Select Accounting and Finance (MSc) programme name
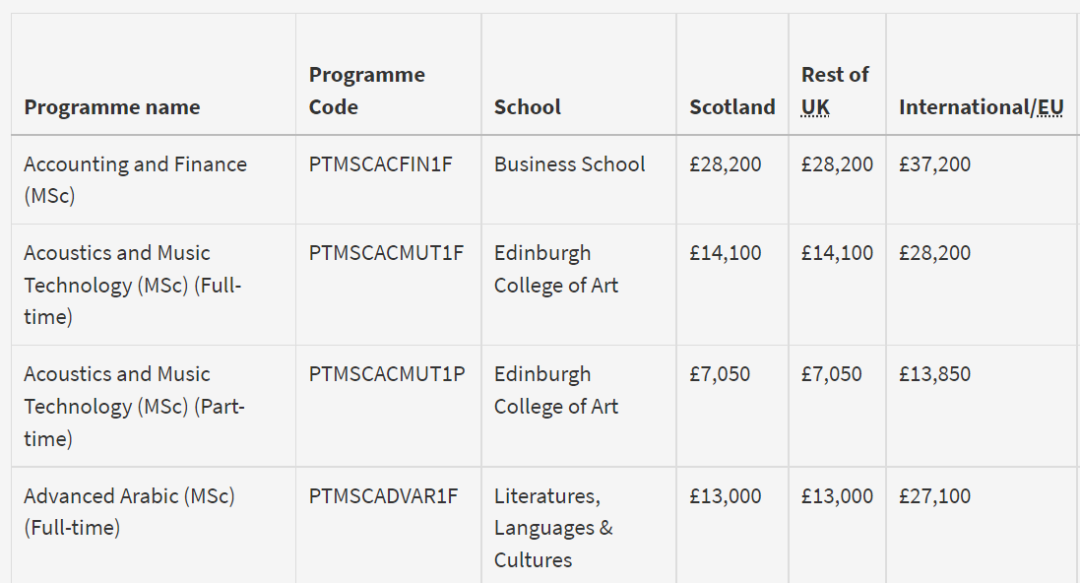The height and width of the screenshot is (583, 1080). [x=135, y=179]
